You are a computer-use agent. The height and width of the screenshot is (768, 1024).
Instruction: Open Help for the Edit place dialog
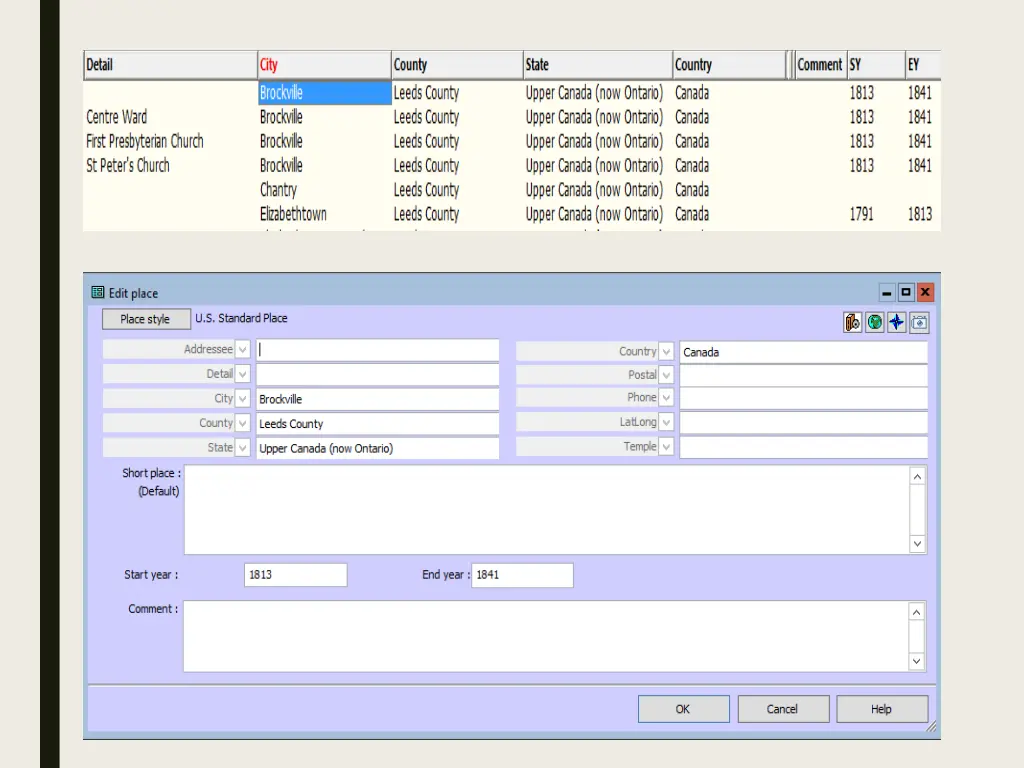coord(882,709)
